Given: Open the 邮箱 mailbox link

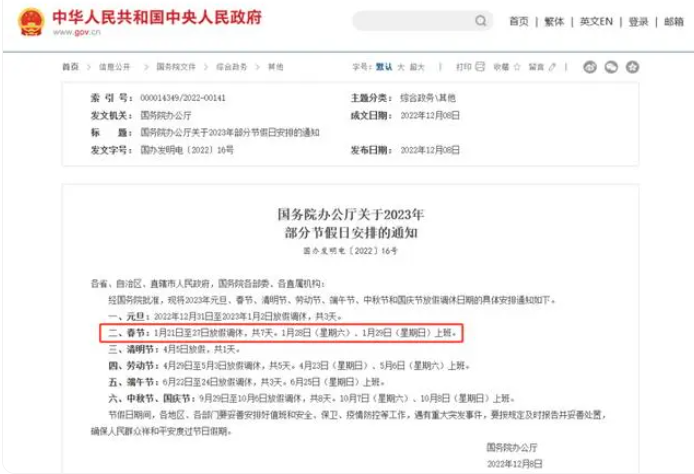Looking at the screenshot, I should 674,22.
